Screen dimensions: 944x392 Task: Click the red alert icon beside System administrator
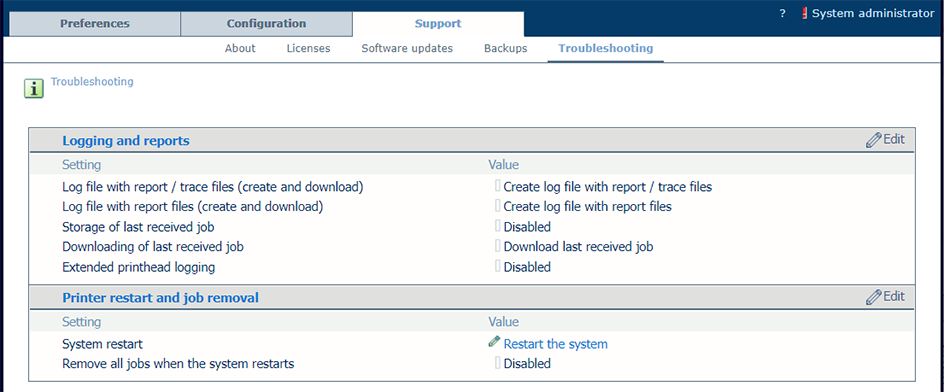point(805,13)
